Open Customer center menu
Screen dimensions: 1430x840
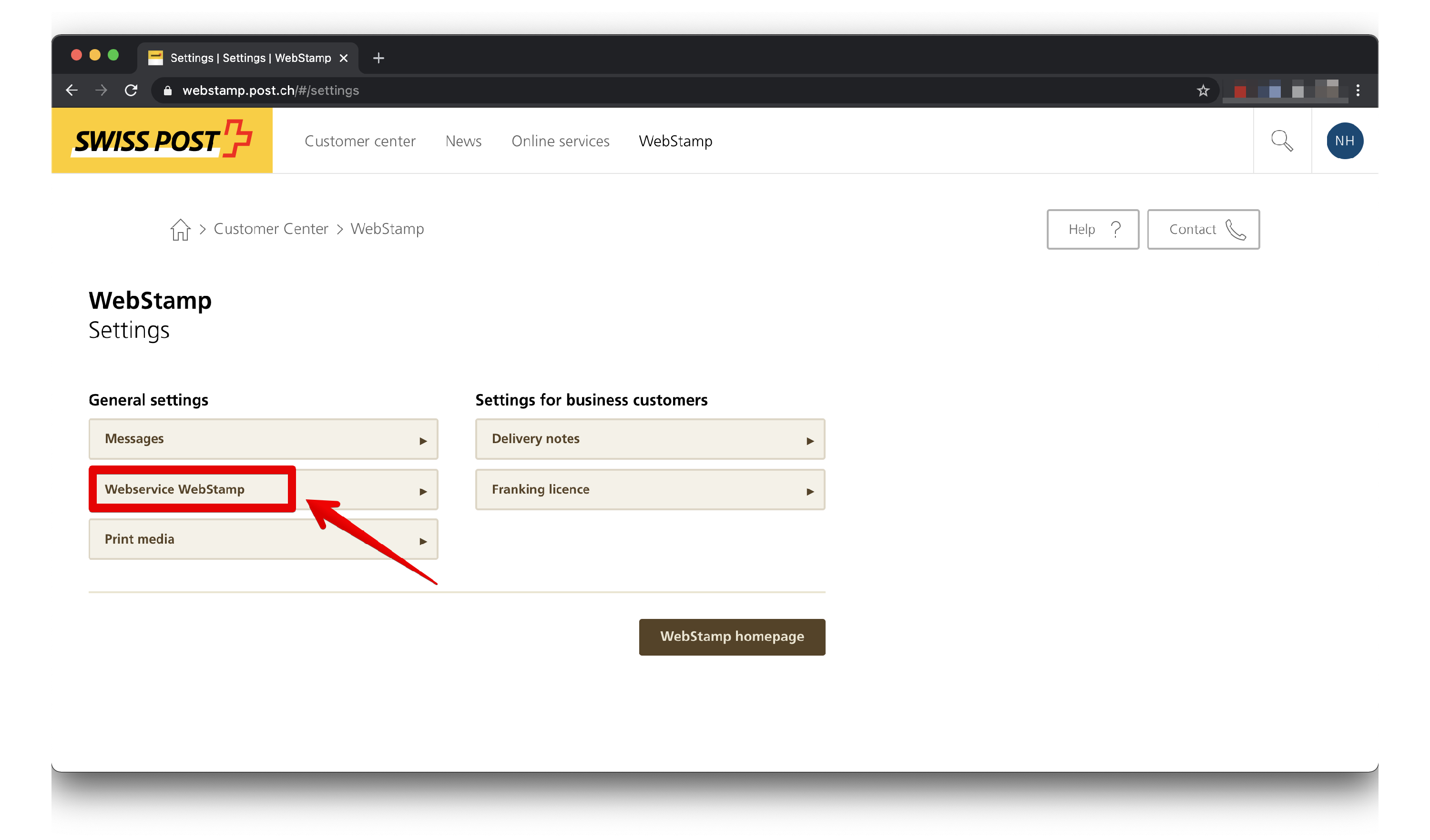pos(360,141)
